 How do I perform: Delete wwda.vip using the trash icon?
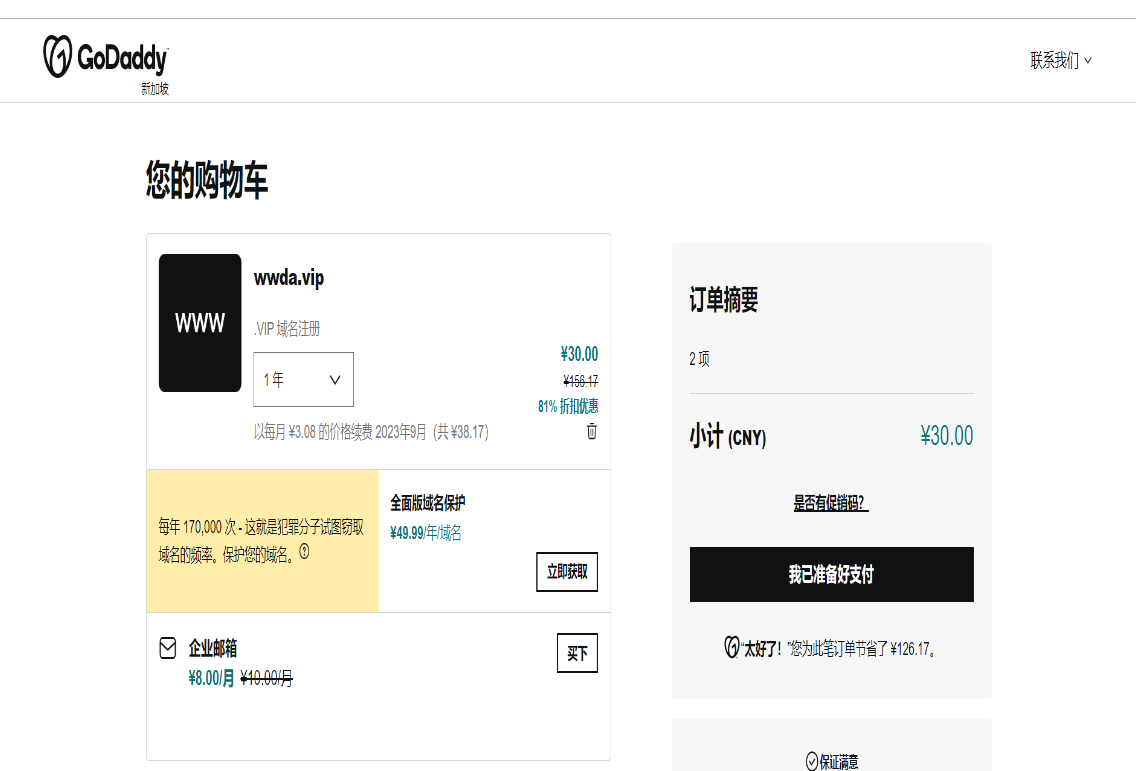(591, 431)
